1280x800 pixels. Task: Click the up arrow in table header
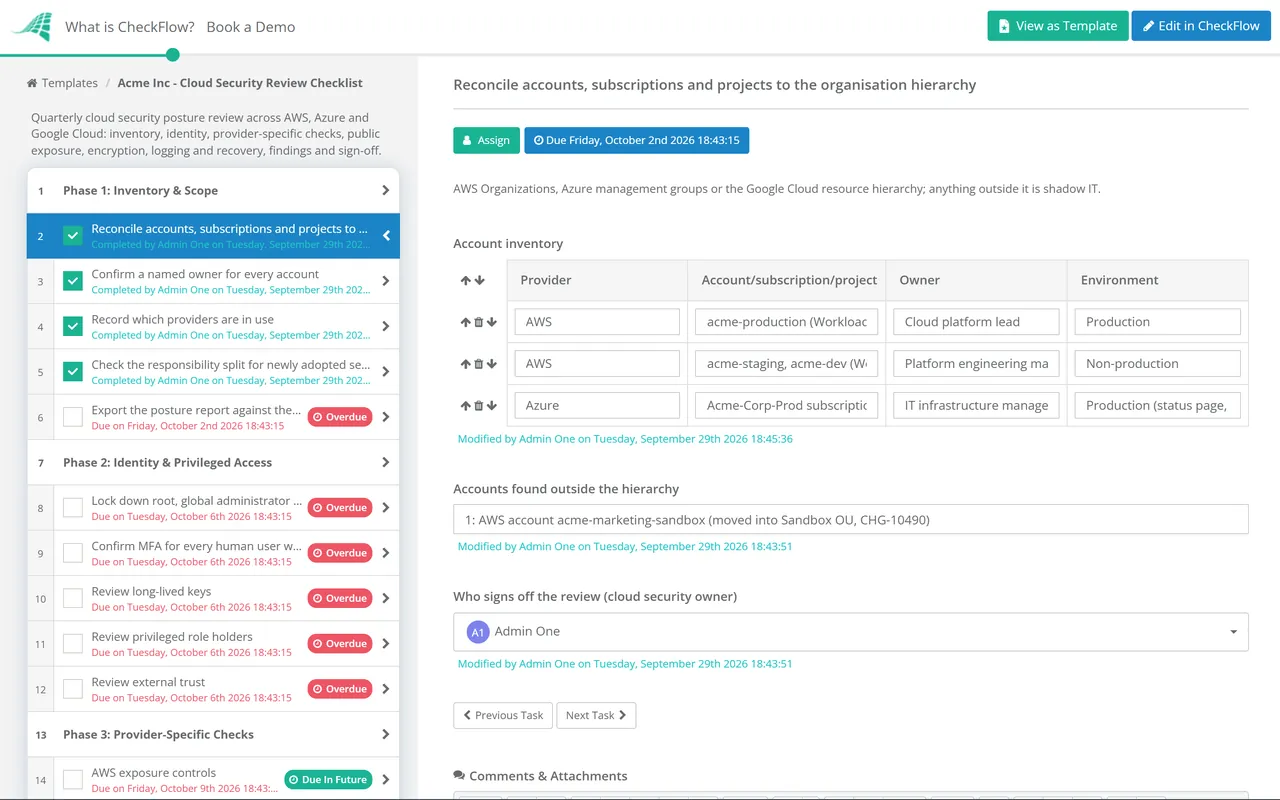pyautogui.click(x=465, y=281)
